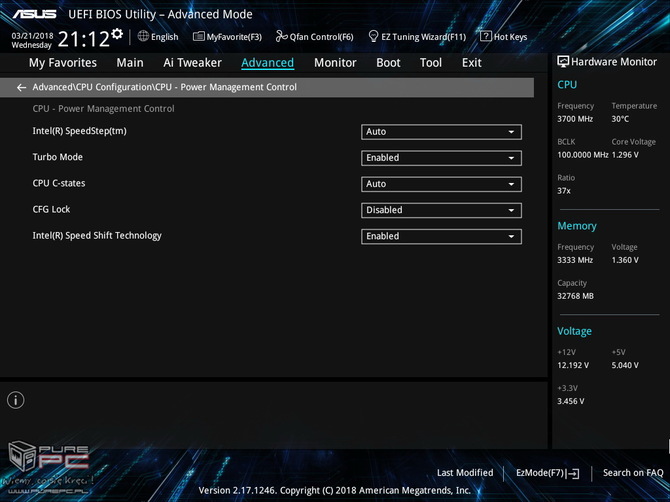This screenshot has width=670, height=502.
Task: Click the info icon in help area
Action: pos(16,400)
